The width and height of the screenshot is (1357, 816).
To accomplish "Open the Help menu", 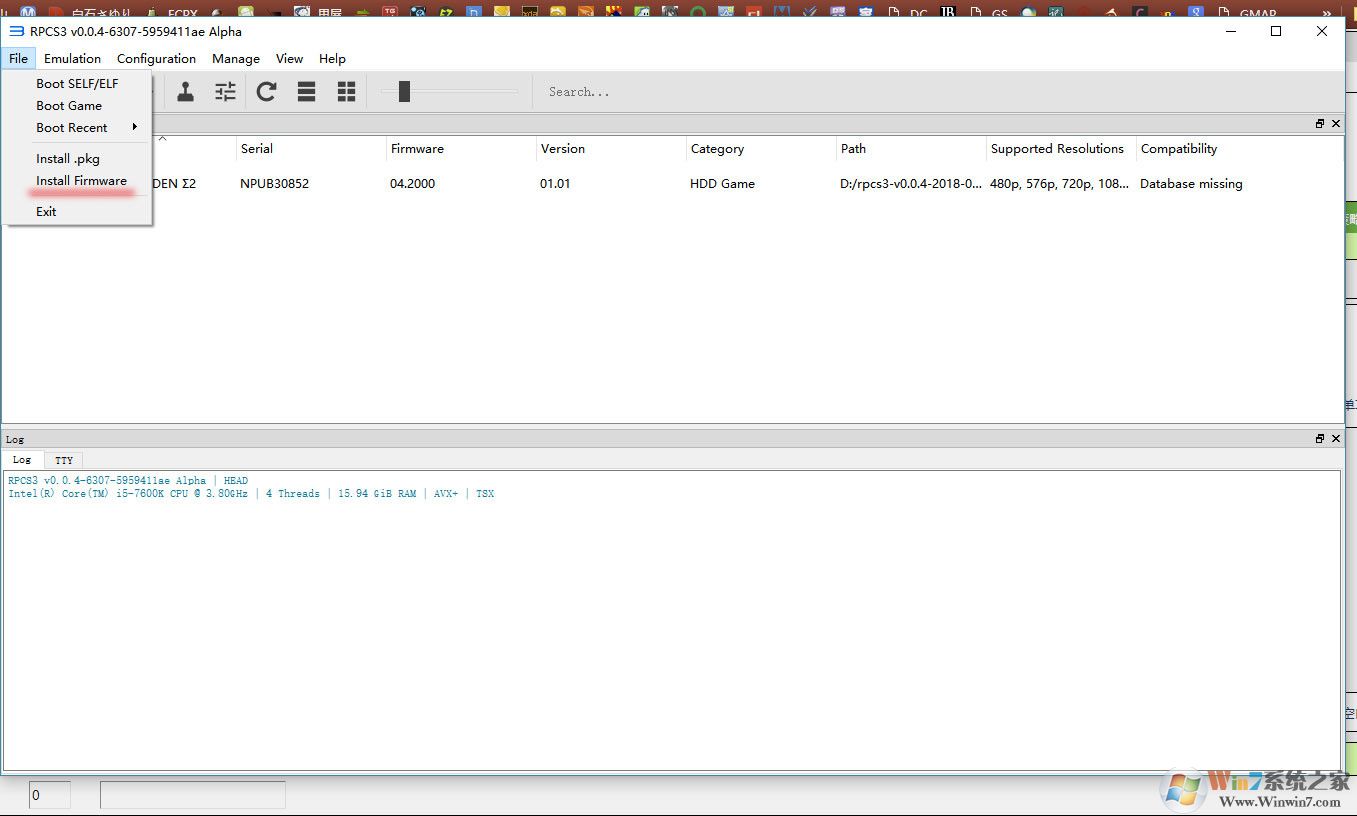I will tap(332, 58).
